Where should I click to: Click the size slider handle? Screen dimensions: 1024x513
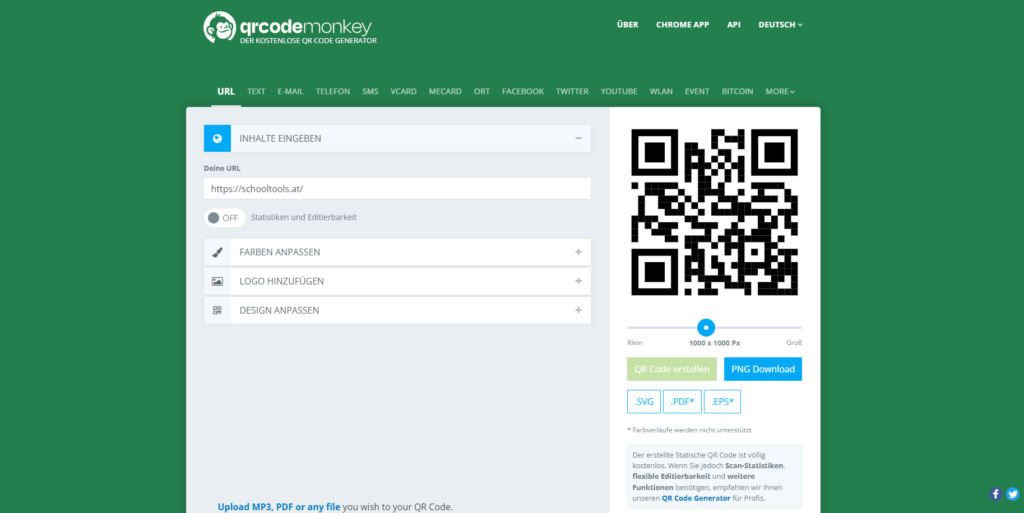tap(706, 327)
